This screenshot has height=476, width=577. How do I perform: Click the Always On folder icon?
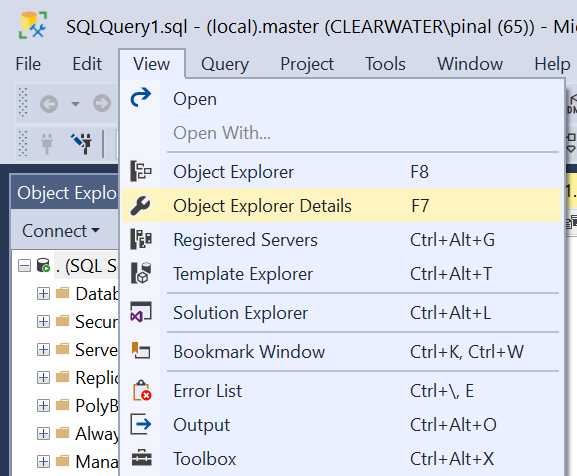pyautogui.click(x=63, y=433)
